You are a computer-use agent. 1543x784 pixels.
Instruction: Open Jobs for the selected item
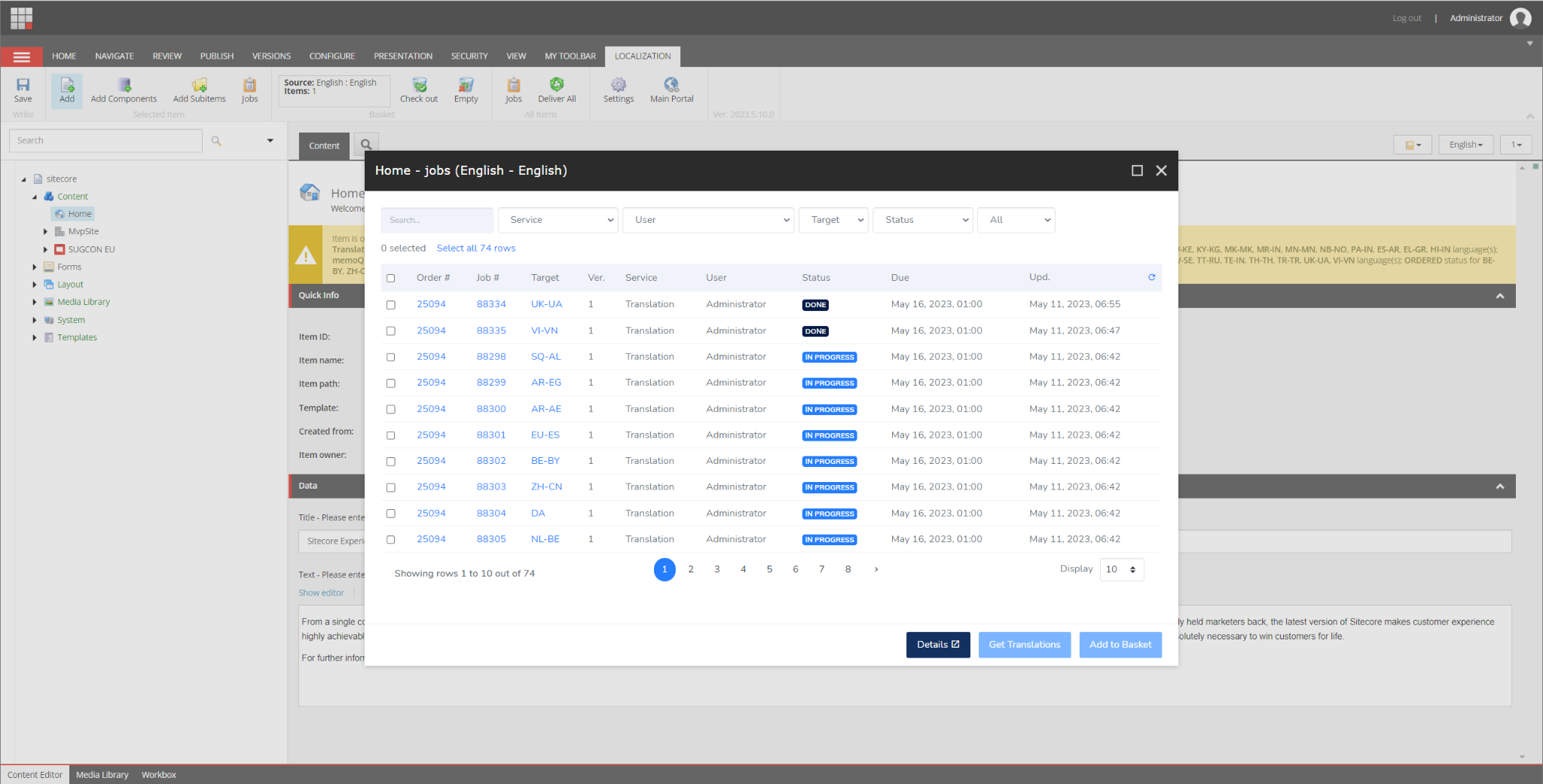pyautogui.click(x=249, y=84)
